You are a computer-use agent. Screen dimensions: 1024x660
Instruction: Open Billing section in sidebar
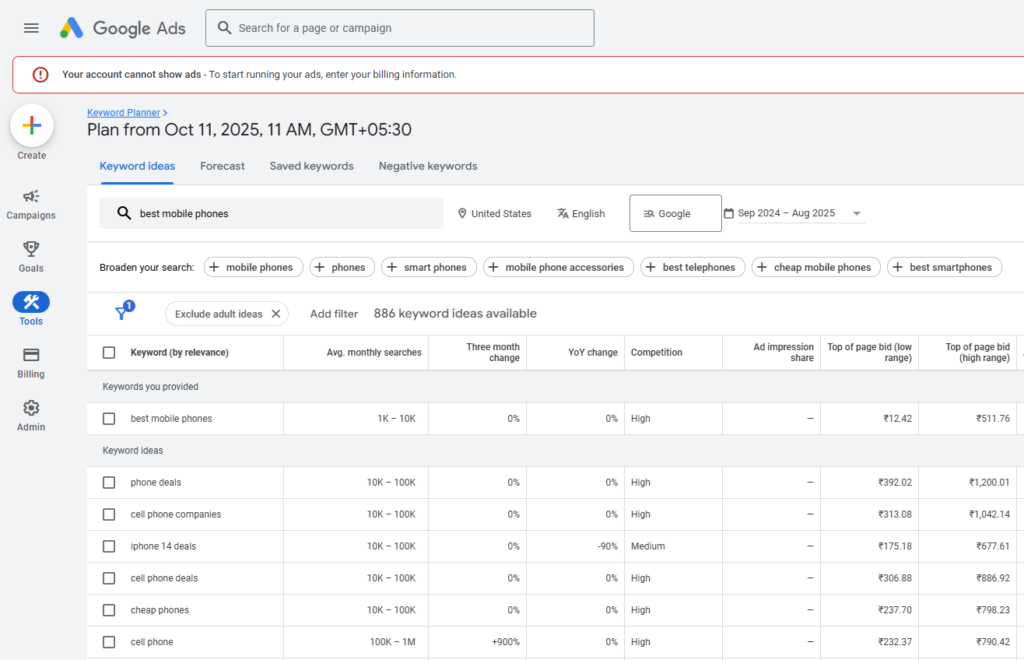click(x=31, y=355)
